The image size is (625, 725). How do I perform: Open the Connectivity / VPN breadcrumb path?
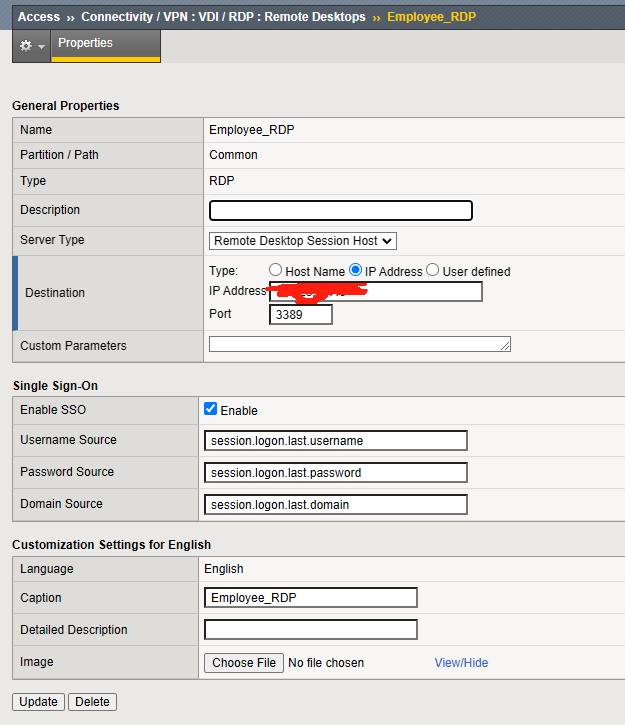pos(223,17)
